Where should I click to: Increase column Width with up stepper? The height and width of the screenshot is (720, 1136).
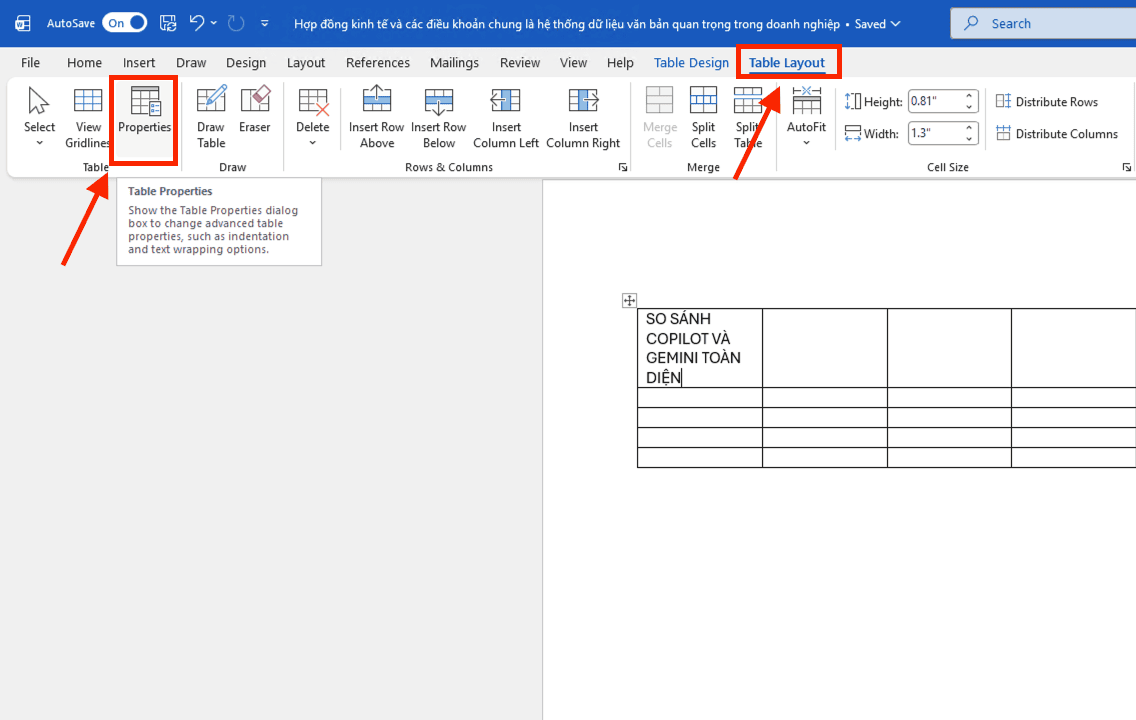coord(969,127)
